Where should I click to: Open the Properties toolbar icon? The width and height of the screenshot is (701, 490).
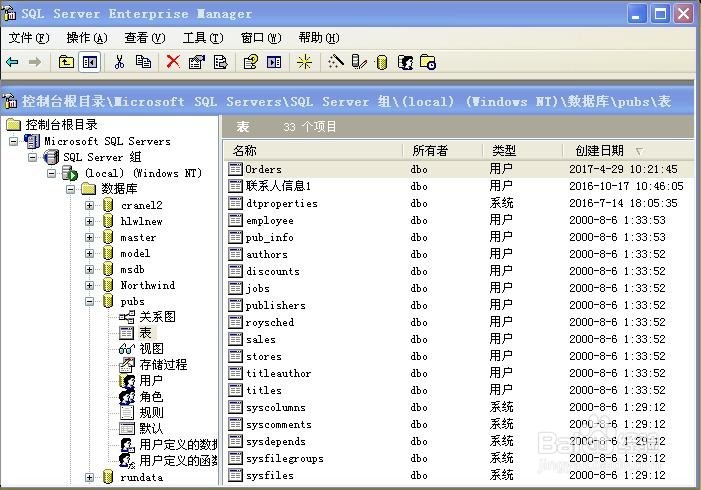tap(197, 62)
